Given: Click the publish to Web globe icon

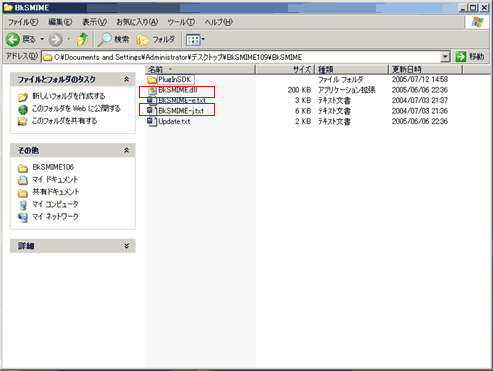Looking at the screenshot, I should tap(23, 109).
